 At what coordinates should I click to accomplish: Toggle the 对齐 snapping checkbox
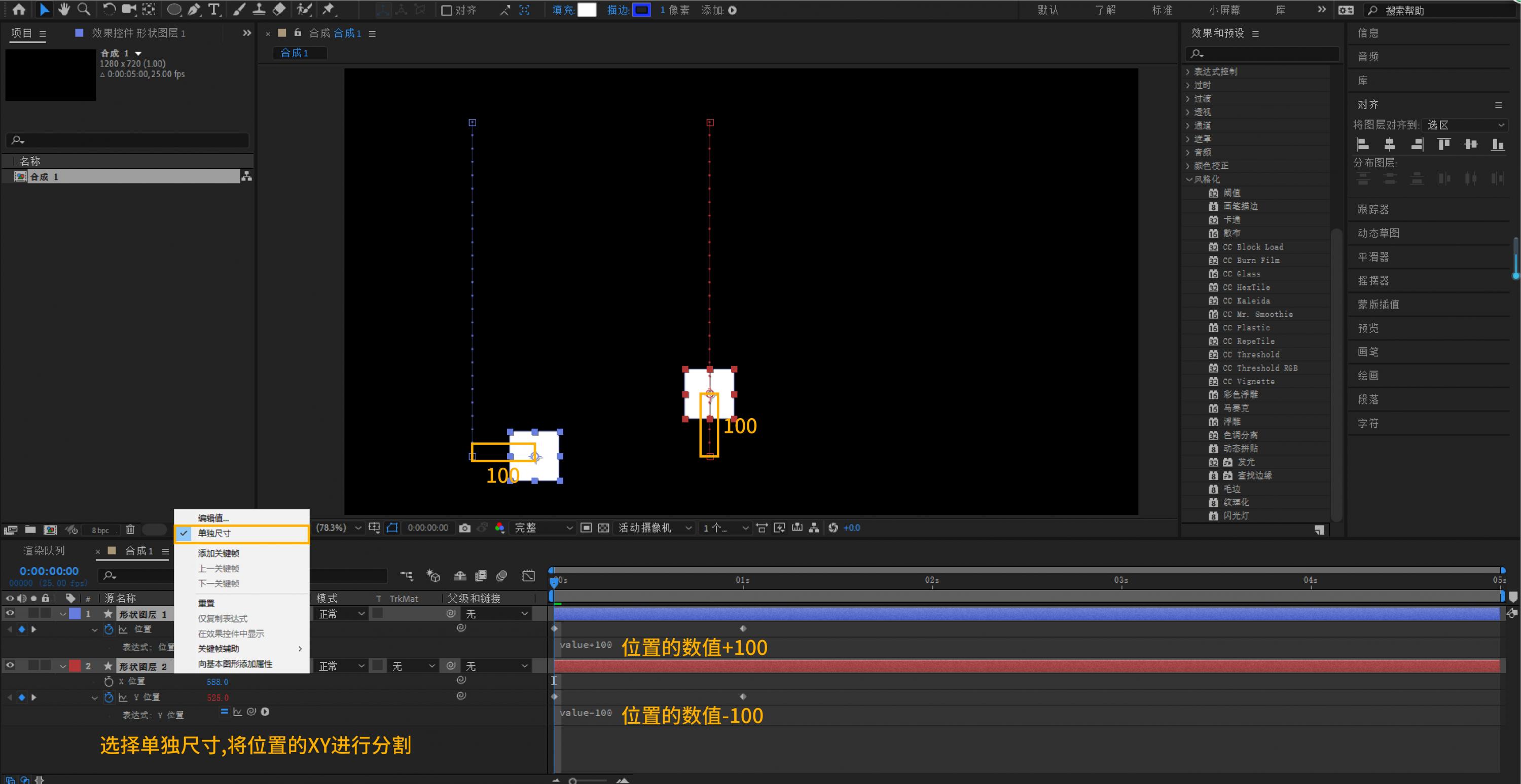pos(447,10)
